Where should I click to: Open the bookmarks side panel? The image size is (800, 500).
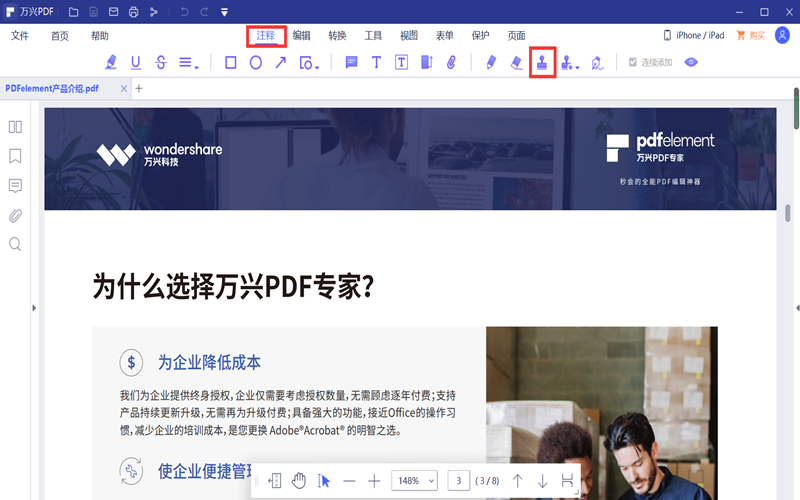[15, 156]
